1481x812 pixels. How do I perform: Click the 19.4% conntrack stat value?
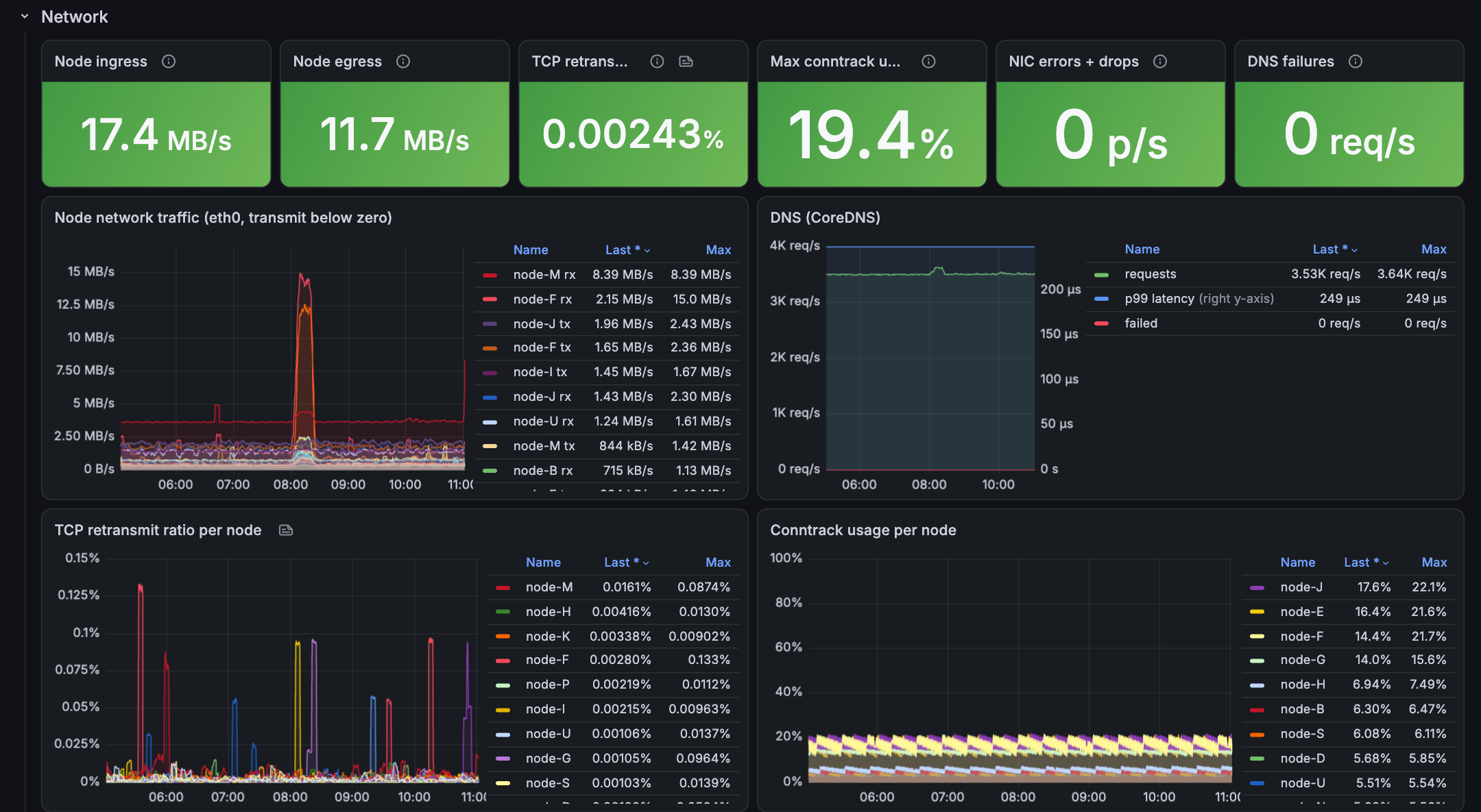[x=871, y=136]
